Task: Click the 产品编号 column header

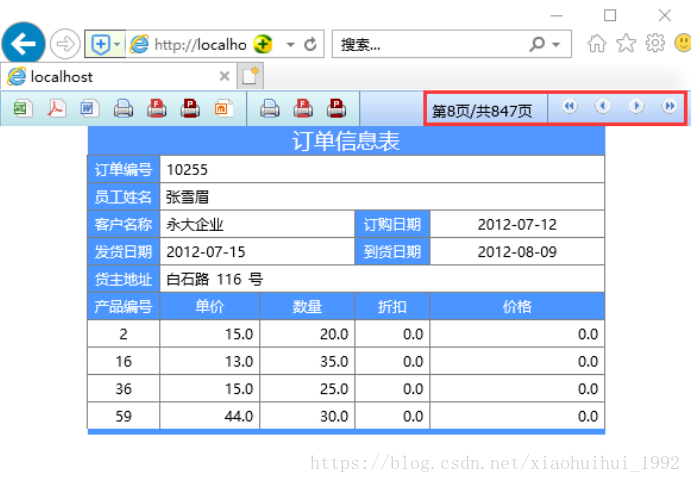Action: [123, 306]
